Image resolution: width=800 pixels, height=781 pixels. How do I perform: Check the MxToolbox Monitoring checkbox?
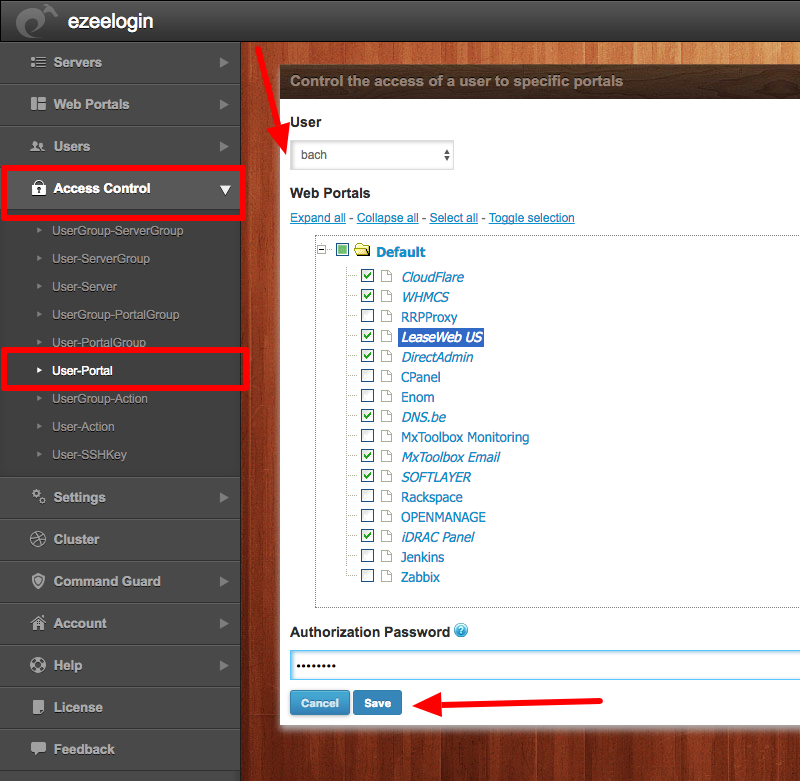(367, 436)
